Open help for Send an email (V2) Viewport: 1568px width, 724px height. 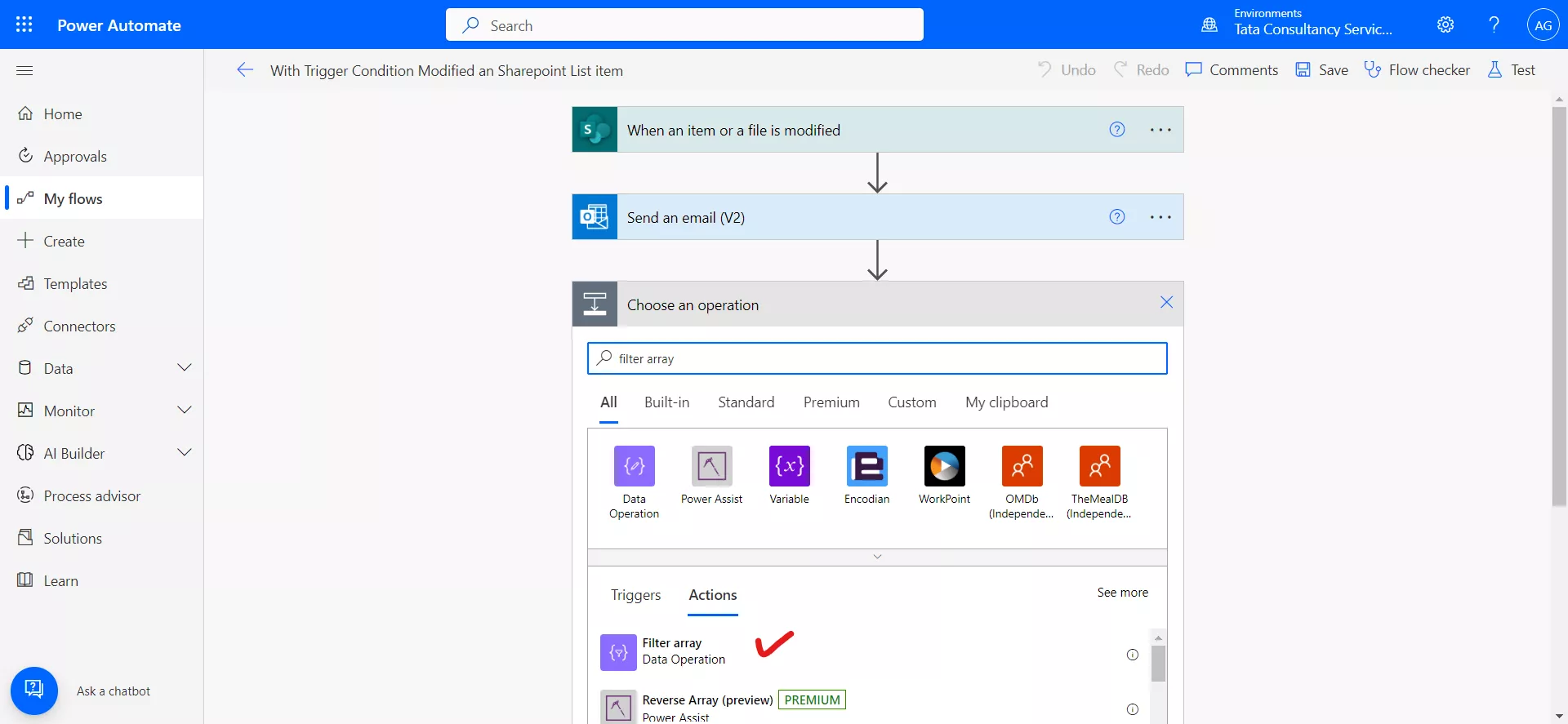pyautogui.click(x=1117, y=217)
